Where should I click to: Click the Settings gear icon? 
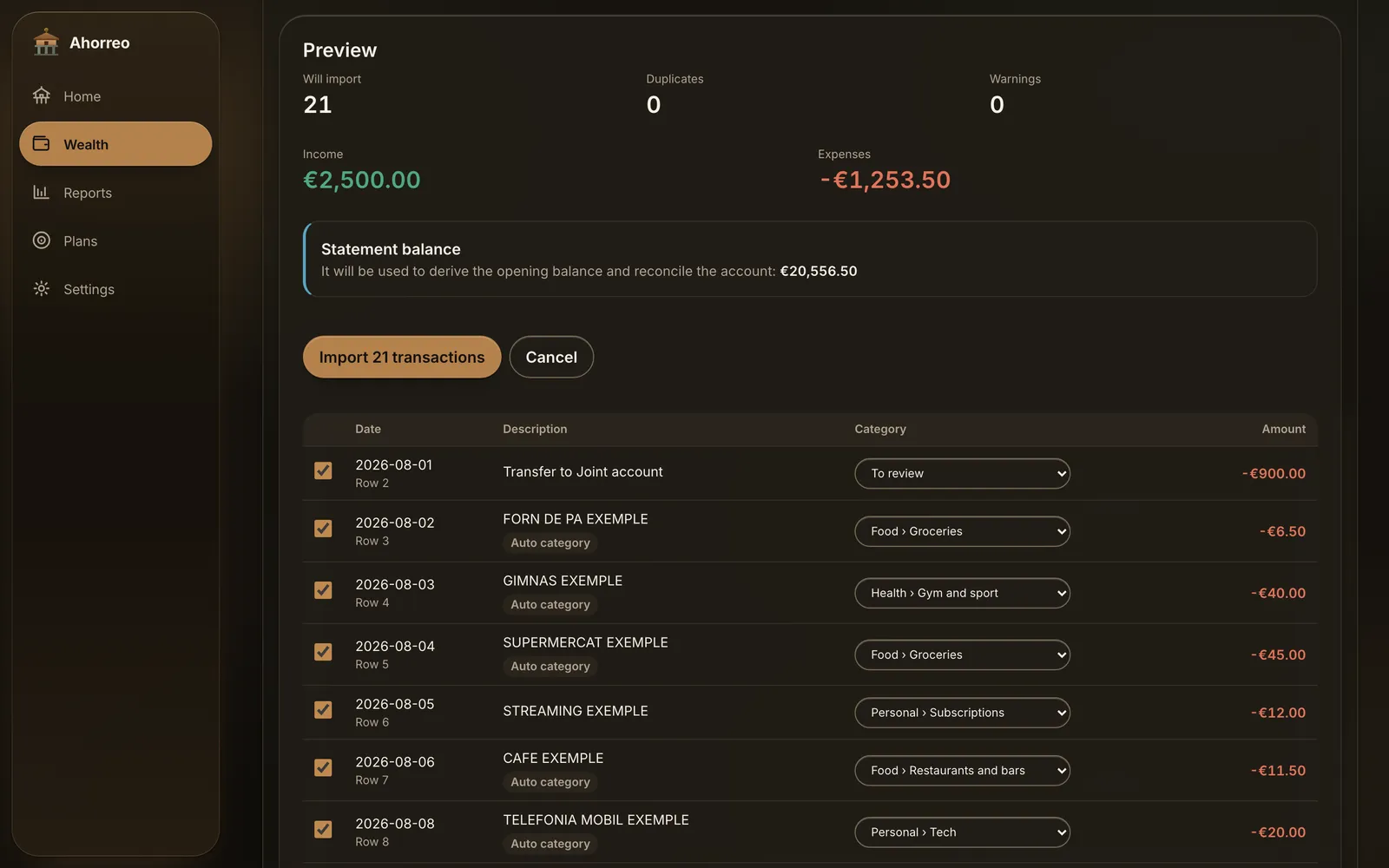tap(42, 288)
